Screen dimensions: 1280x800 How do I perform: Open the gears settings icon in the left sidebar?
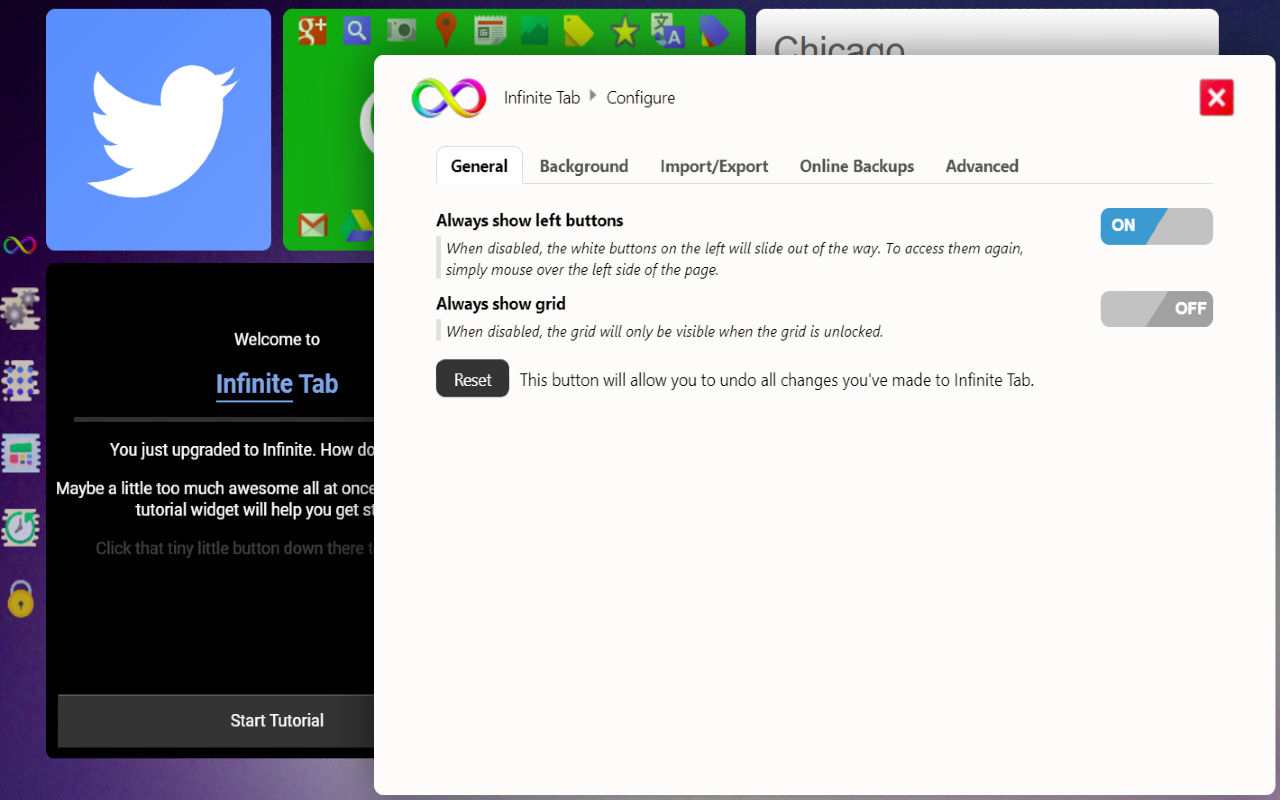[x=21, y=309]
